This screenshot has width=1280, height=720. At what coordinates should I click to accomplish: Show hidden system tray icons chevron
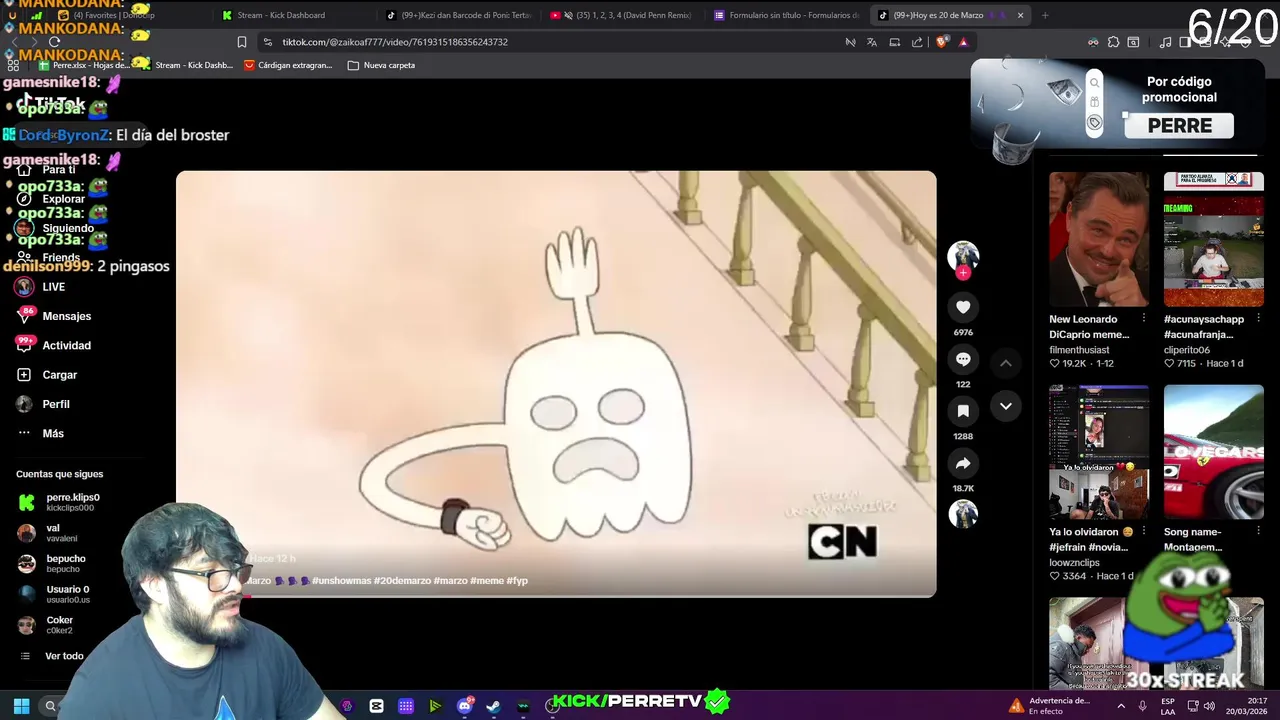(1121, 706)
